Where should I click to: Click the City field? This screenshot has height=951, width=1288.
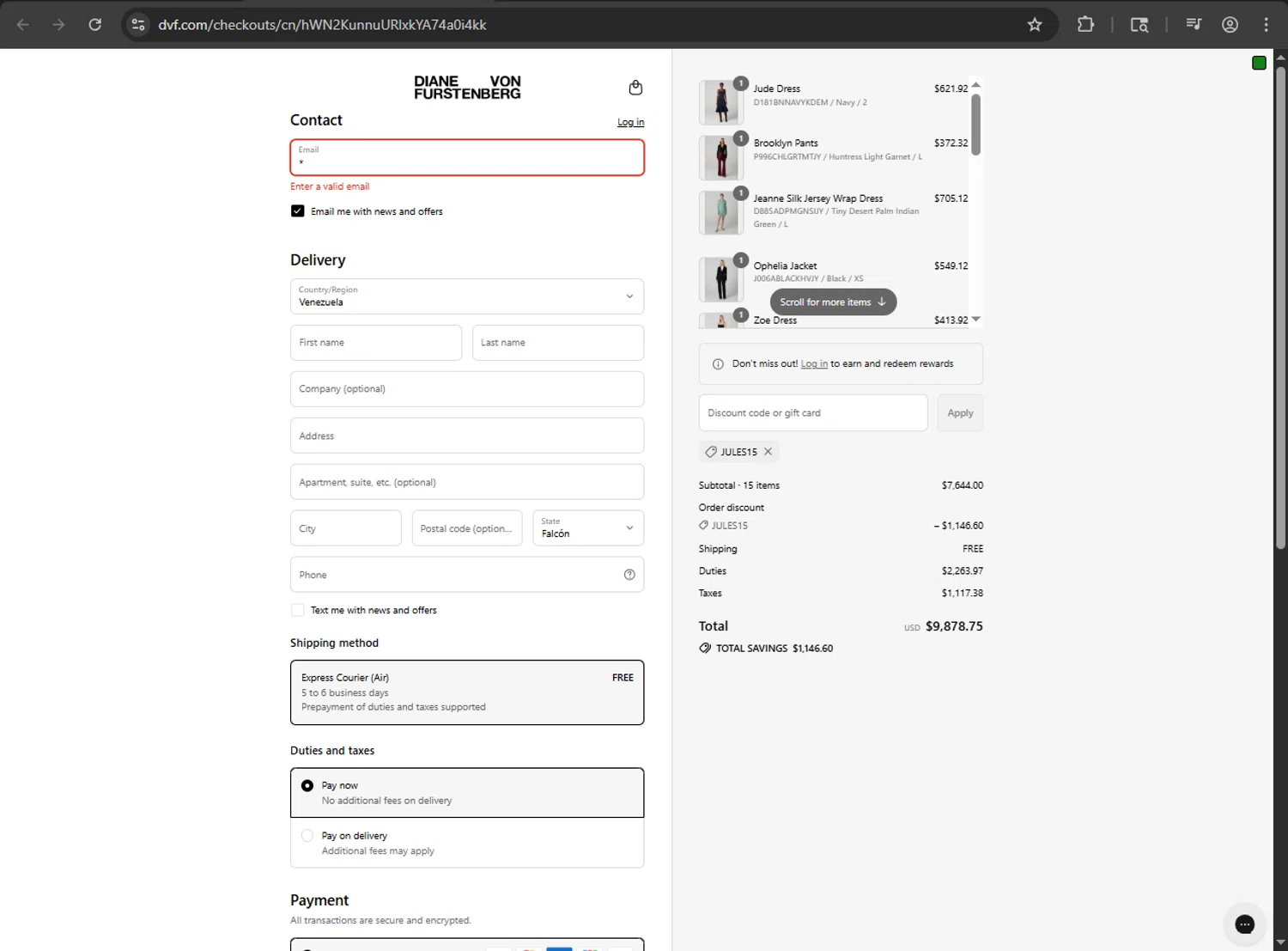346,528
